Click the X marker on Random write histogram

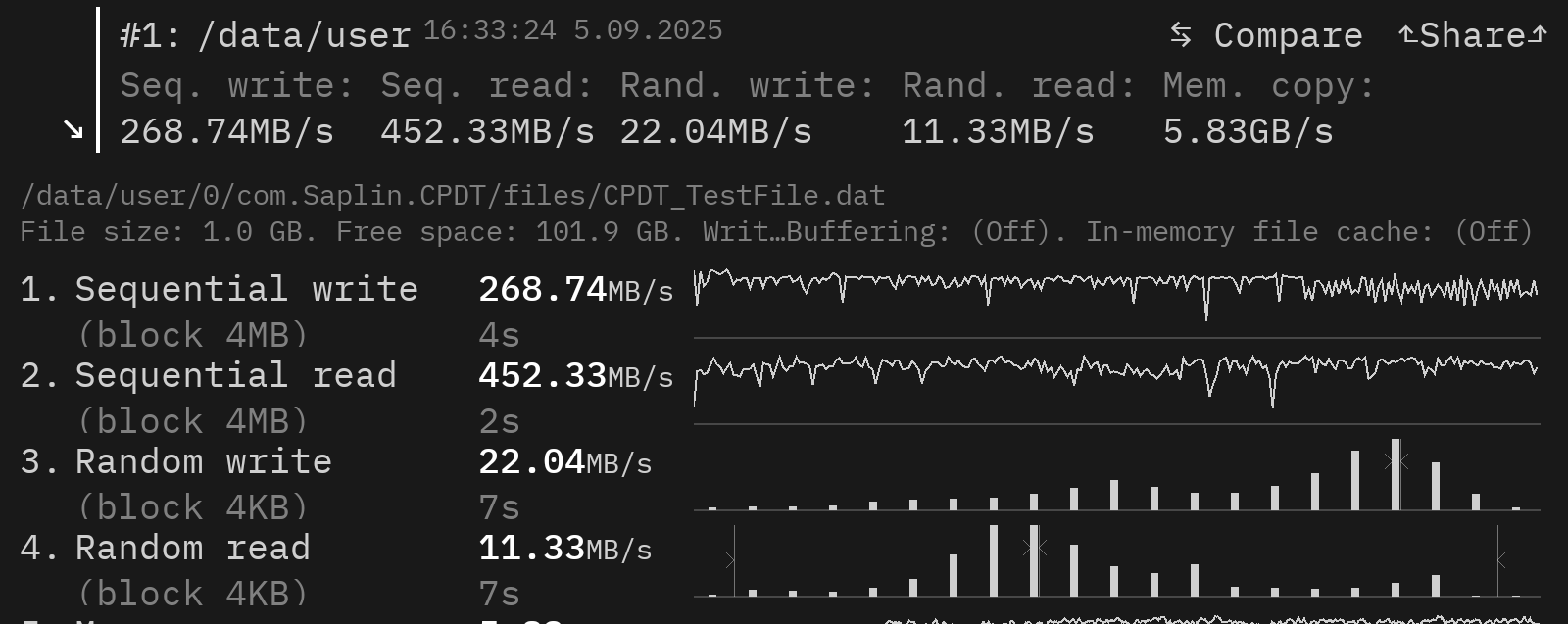tap(1396, 460)
